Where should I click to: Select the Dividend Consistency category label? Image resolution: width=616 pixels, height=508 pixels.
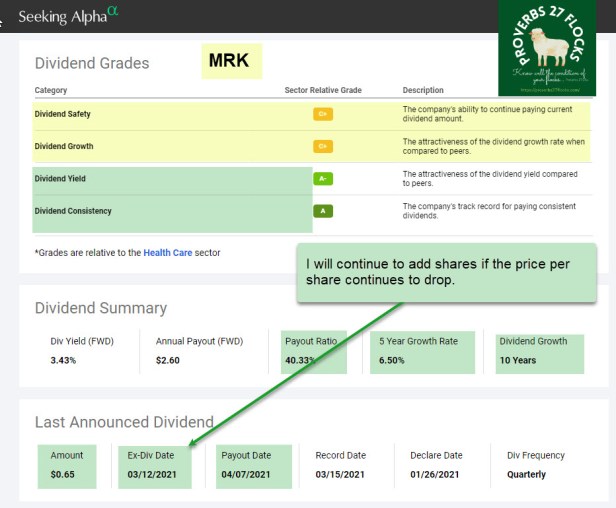[x=73, y=211]
